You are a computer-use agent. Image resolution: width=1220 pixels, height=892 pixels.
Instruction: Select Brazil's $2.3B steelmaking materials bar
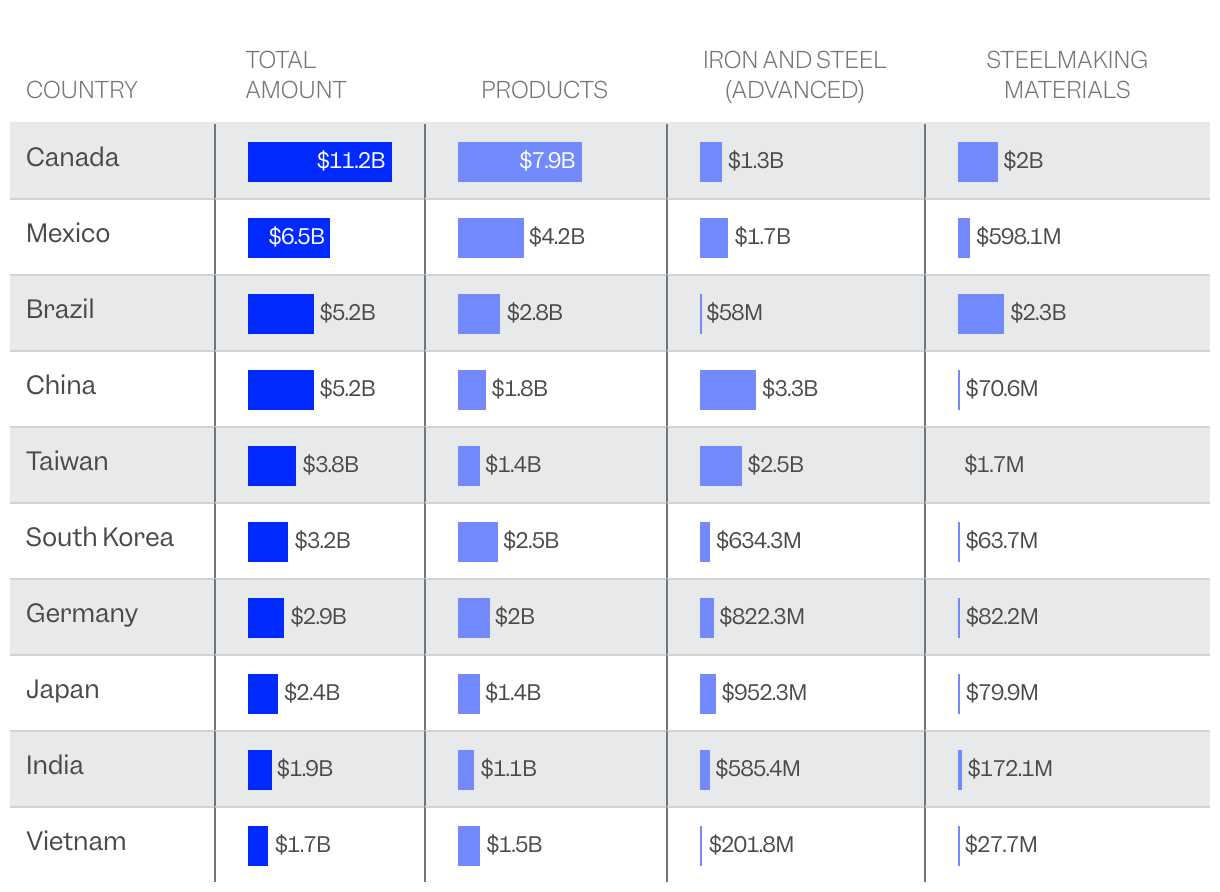[980, 313]
